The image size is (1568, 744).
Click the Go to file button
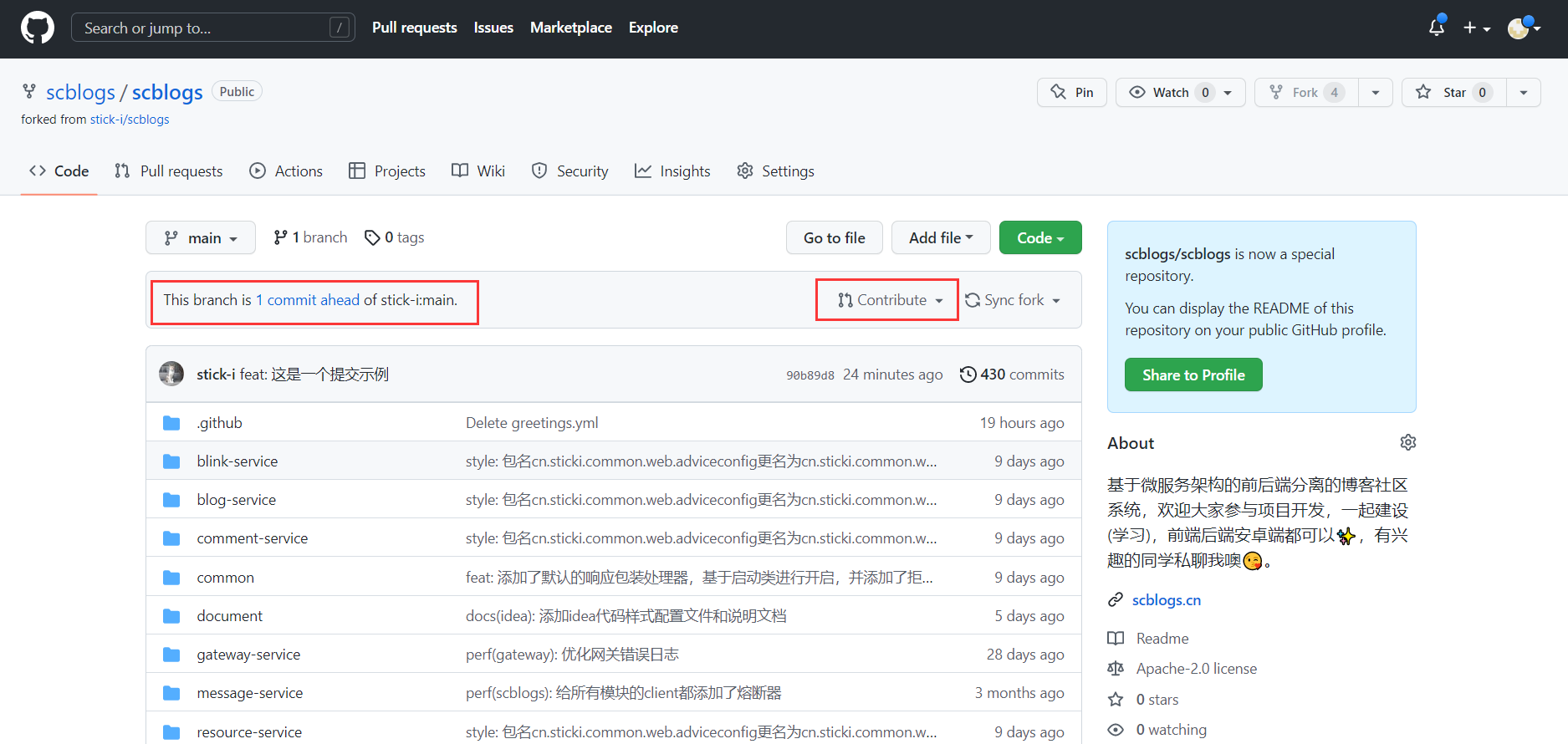click(835, 238)
